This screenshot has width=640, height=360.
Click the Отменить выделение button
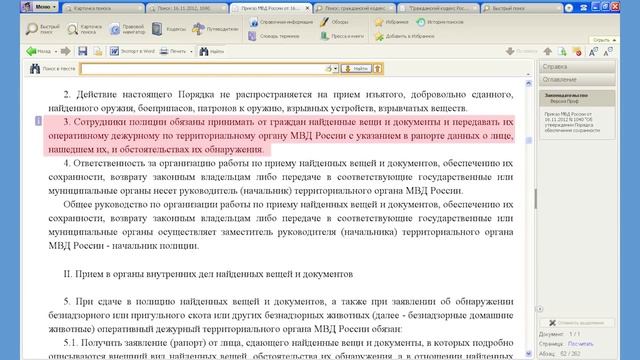click(x=576, y=323)
